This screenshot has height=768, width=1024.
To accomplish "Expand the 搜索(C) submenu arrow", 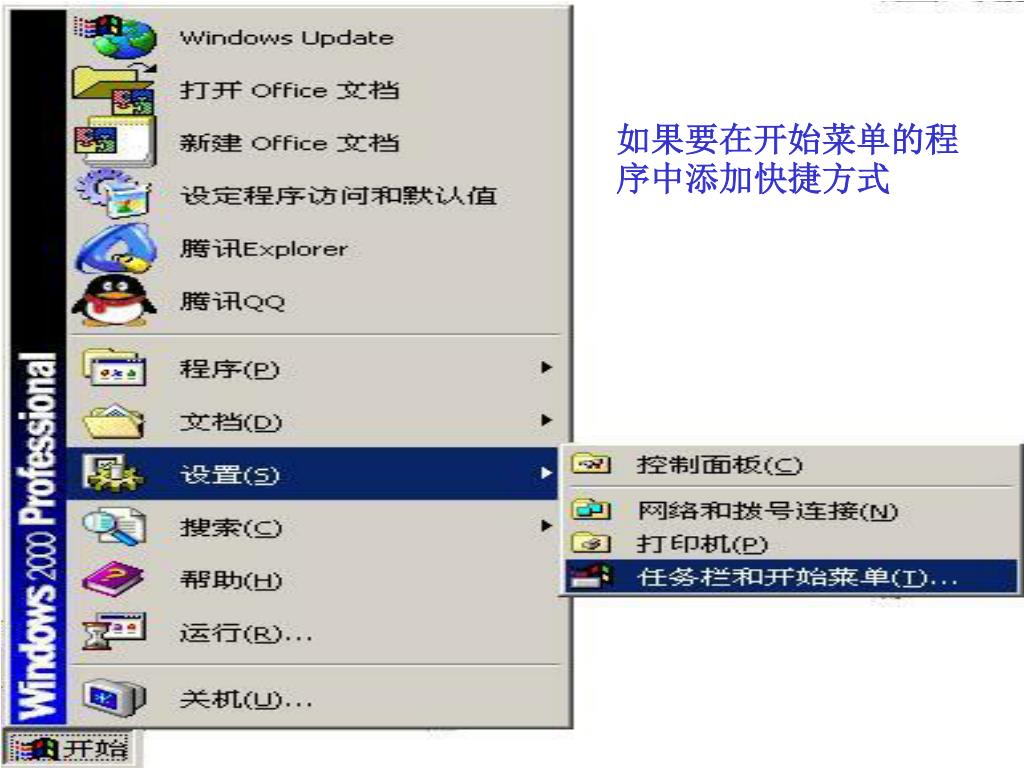I will pyautogui.click(x=547, y=526).
